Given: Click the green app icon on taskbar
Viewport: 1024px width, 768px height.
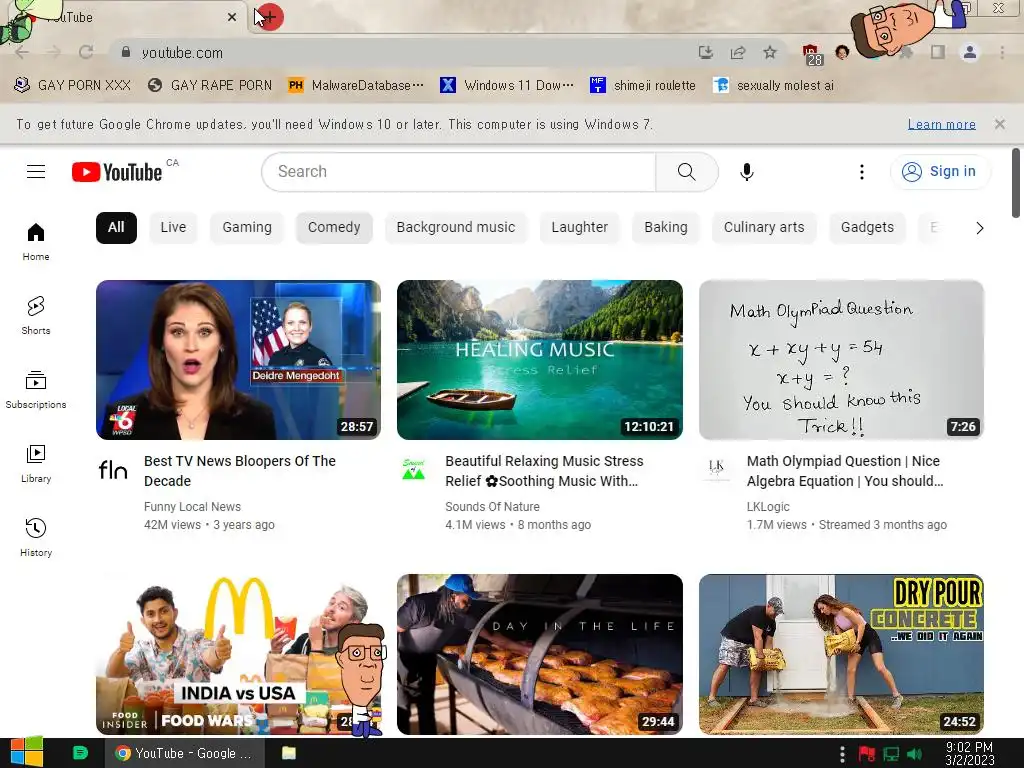Looking at the screenshot, I should [80, 753].
